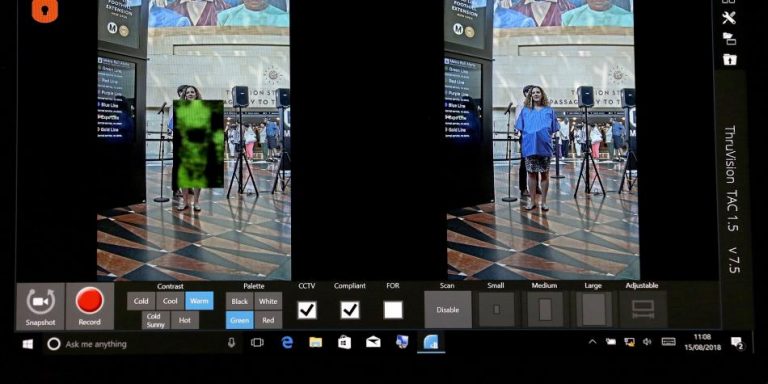Click the Disable scan button
Image resolution: width=768 pixels, height=384 pixels.
click(x=448, y=310)
